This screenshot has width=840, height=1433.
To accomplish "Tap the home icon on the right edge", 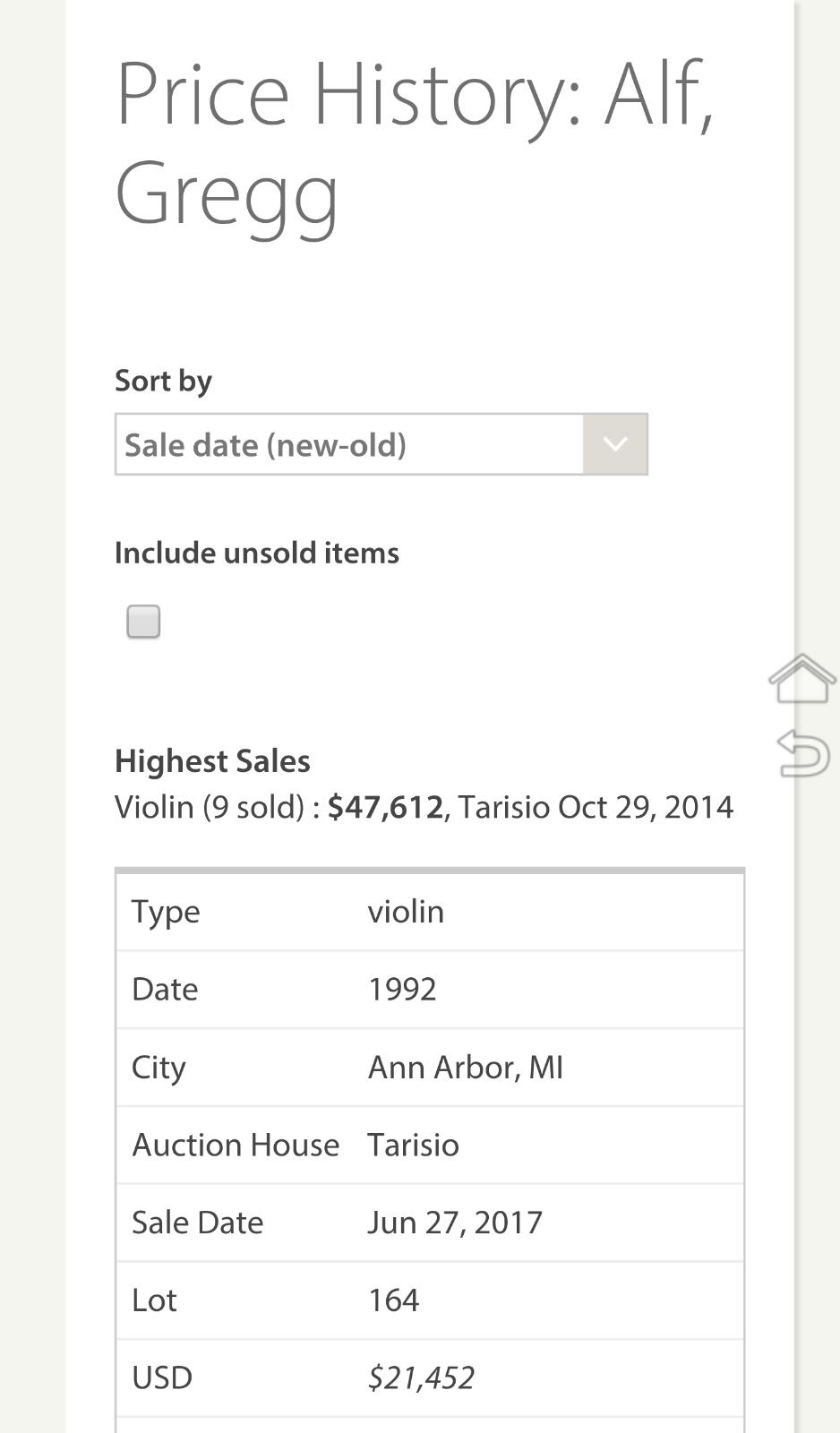I will tap(801, 679).
